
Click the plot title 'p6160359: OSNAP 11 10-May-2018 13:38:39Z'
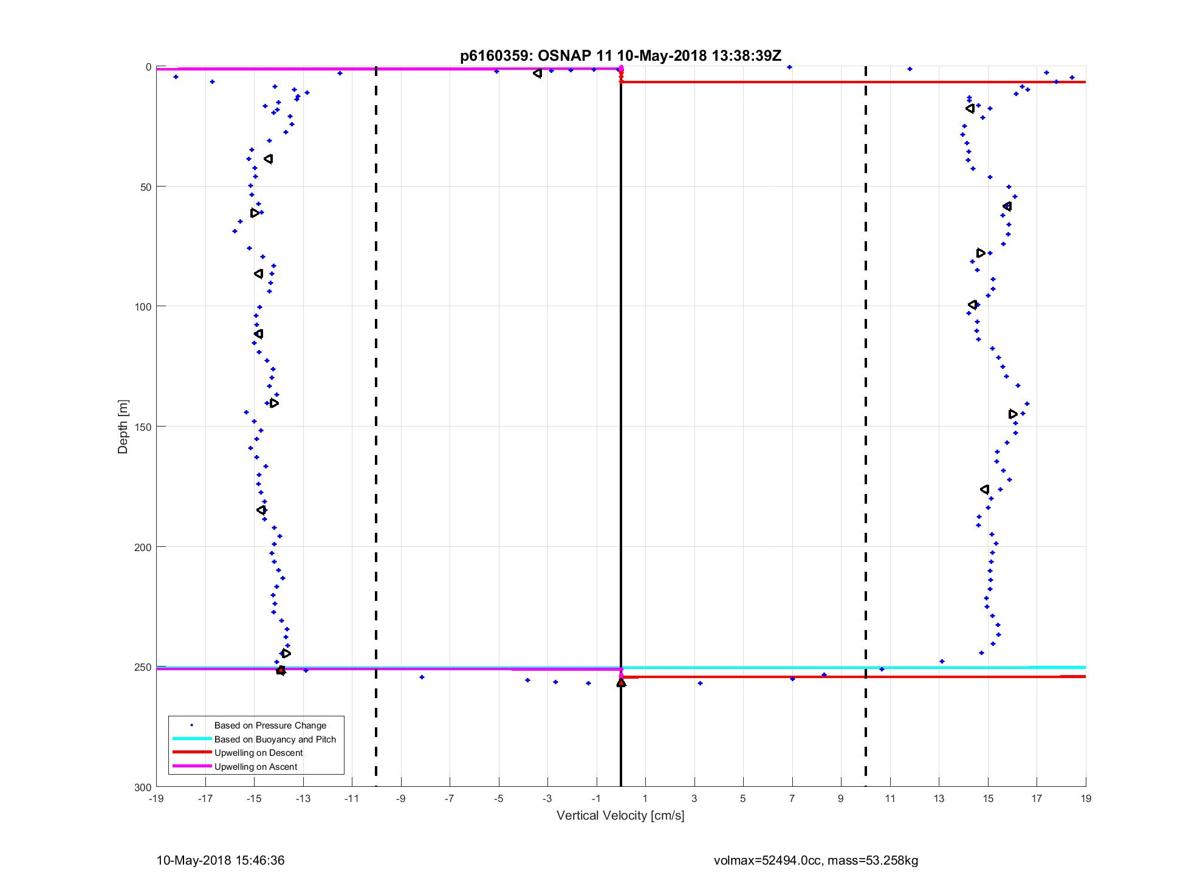(x=620, y=56)
